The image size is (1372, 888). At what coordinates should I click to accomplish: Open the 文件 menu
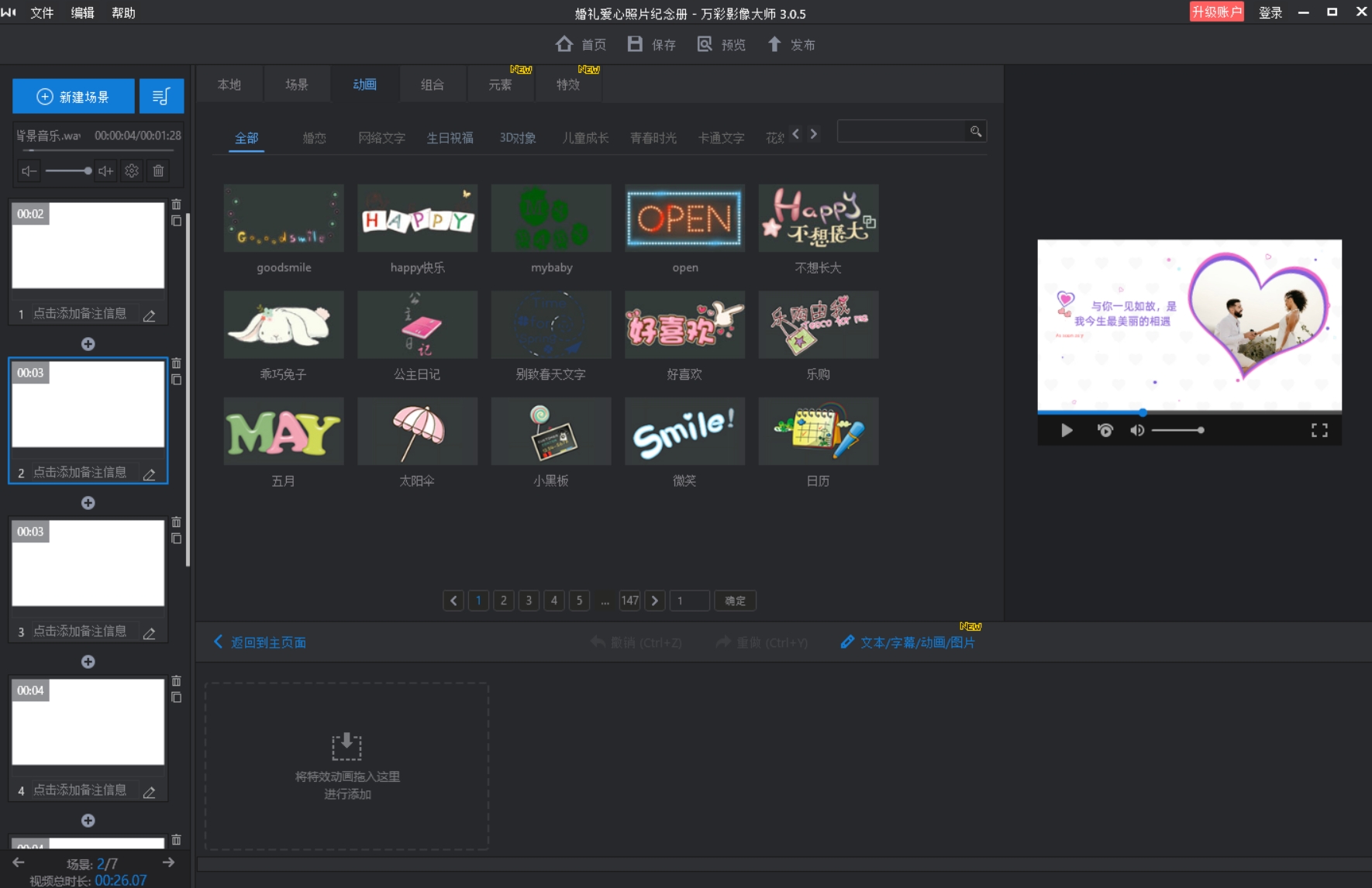42,12
